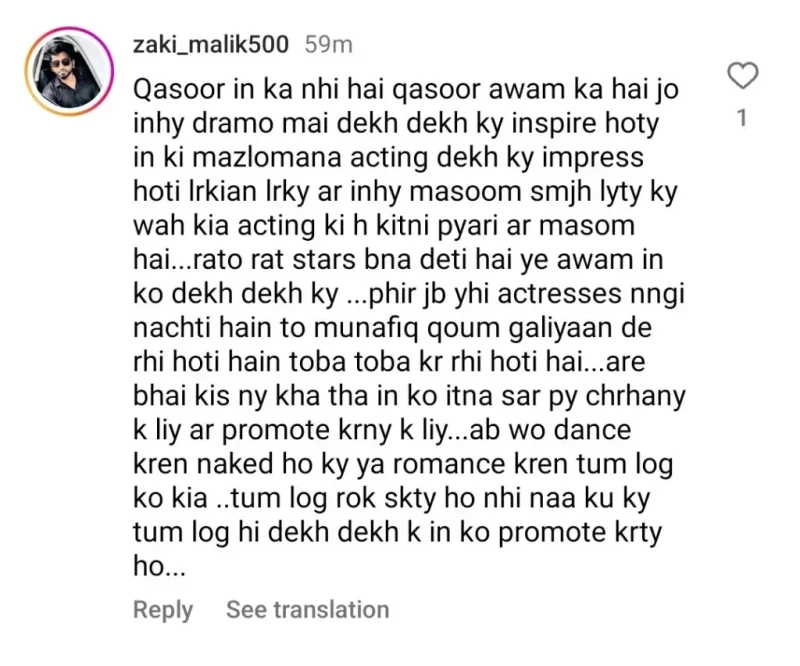View the like count showing 1

pyautogui.click(x=742, y=118)
